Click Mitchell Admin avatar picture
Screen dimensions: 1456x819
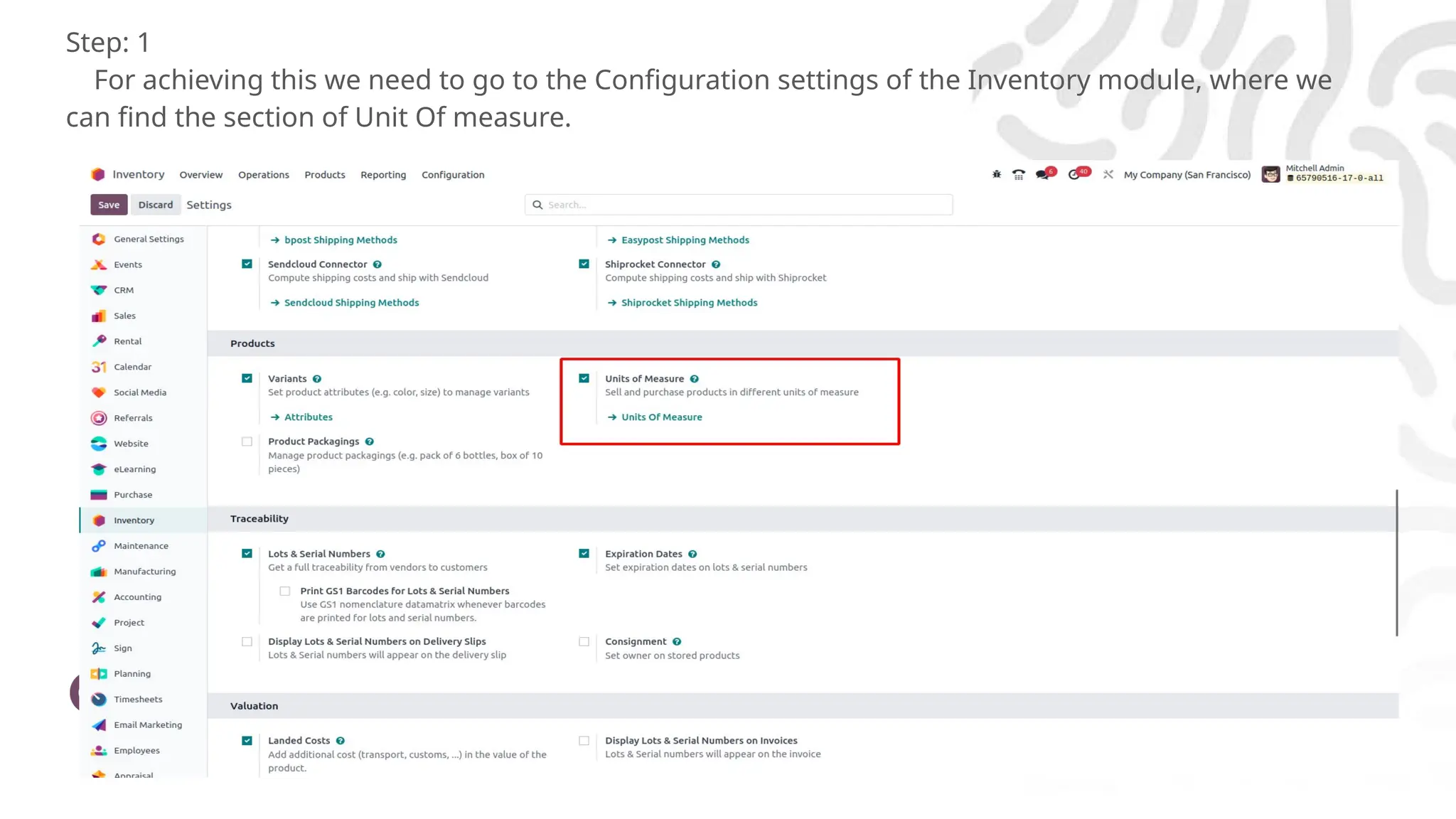click(x=1270, y=174)
